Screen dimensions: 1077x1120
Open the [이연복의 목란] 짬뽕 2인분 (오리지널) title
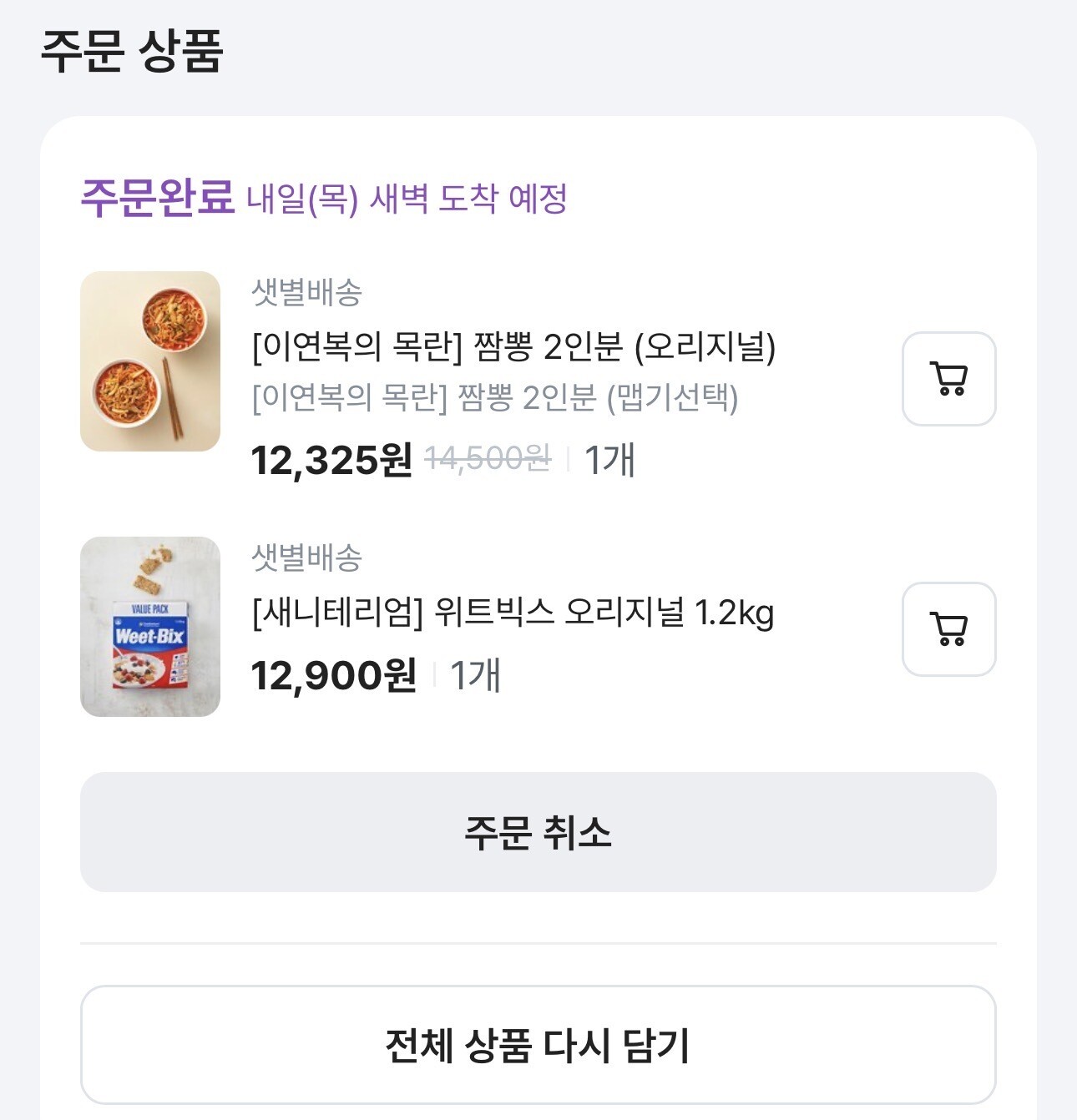click(513, 346)
